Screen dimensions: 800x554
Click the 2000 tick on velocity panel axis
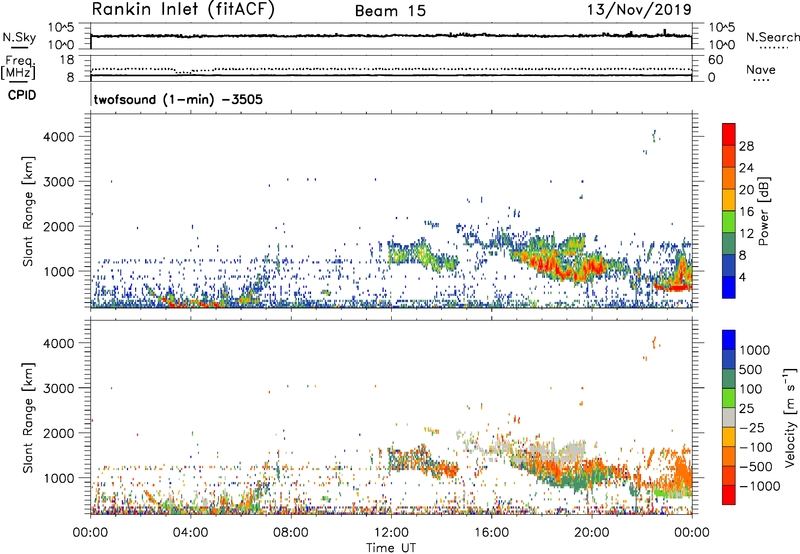[58, 433]
